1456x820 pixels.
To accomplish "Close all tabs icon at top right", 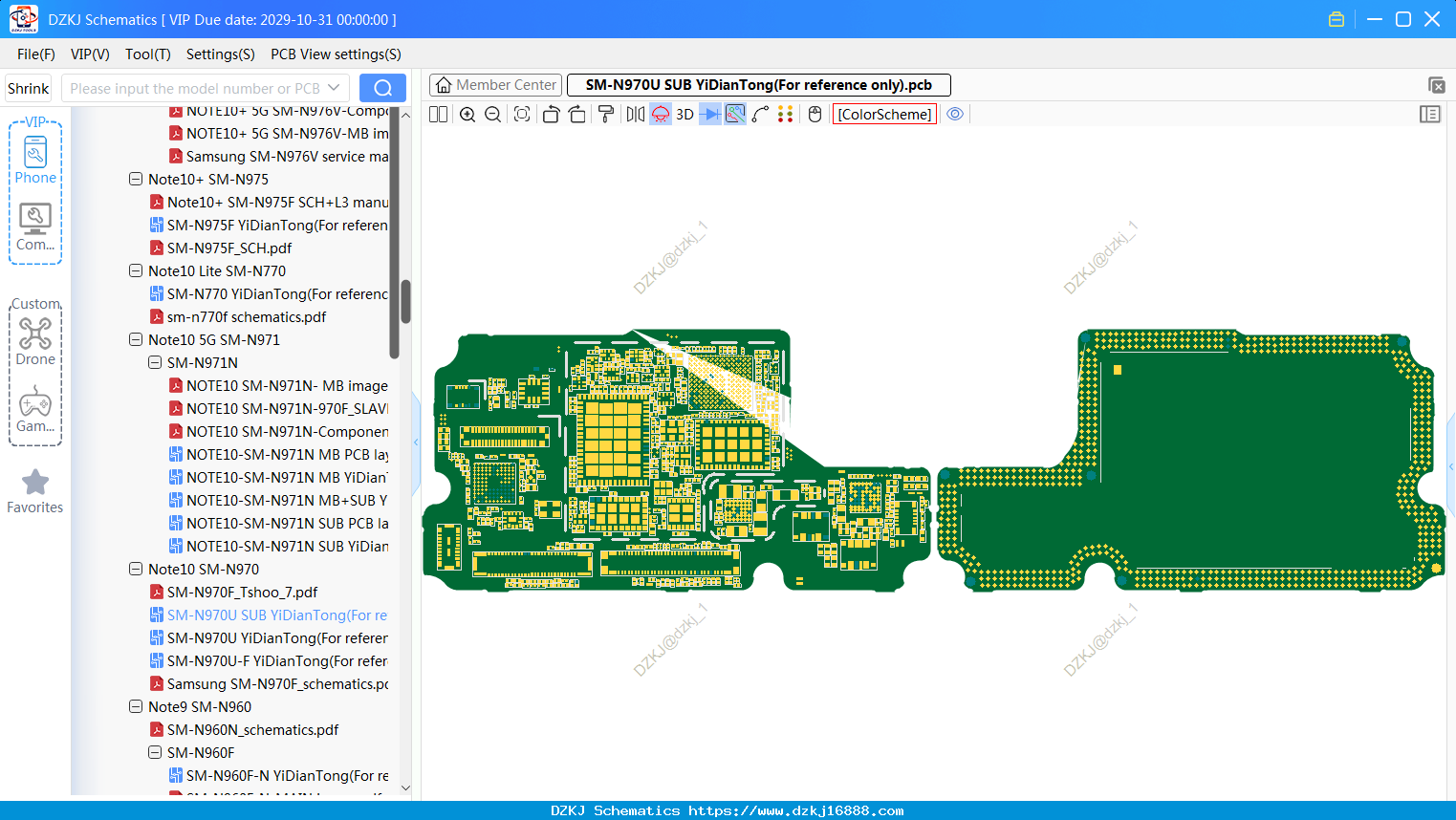I will tap(1436, 85).
